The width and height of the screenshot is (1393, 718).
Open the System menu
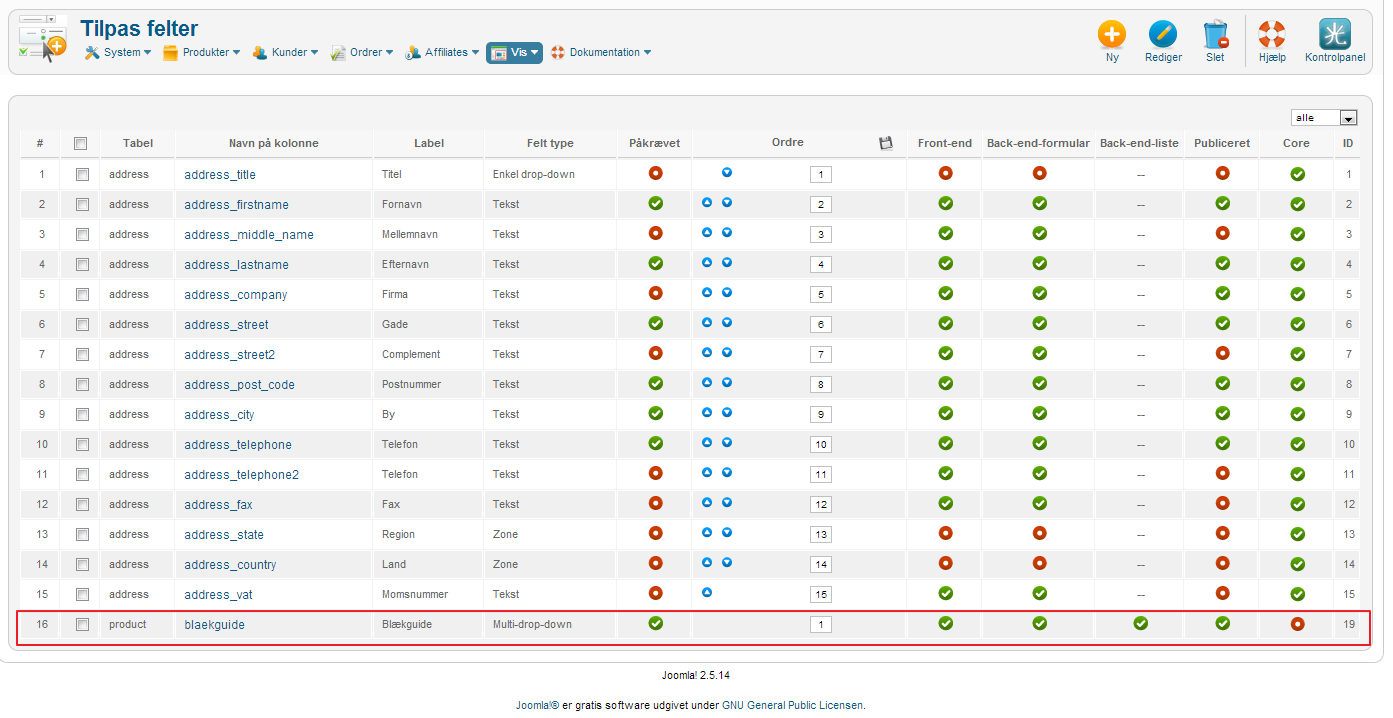click(x=118, y=52)
